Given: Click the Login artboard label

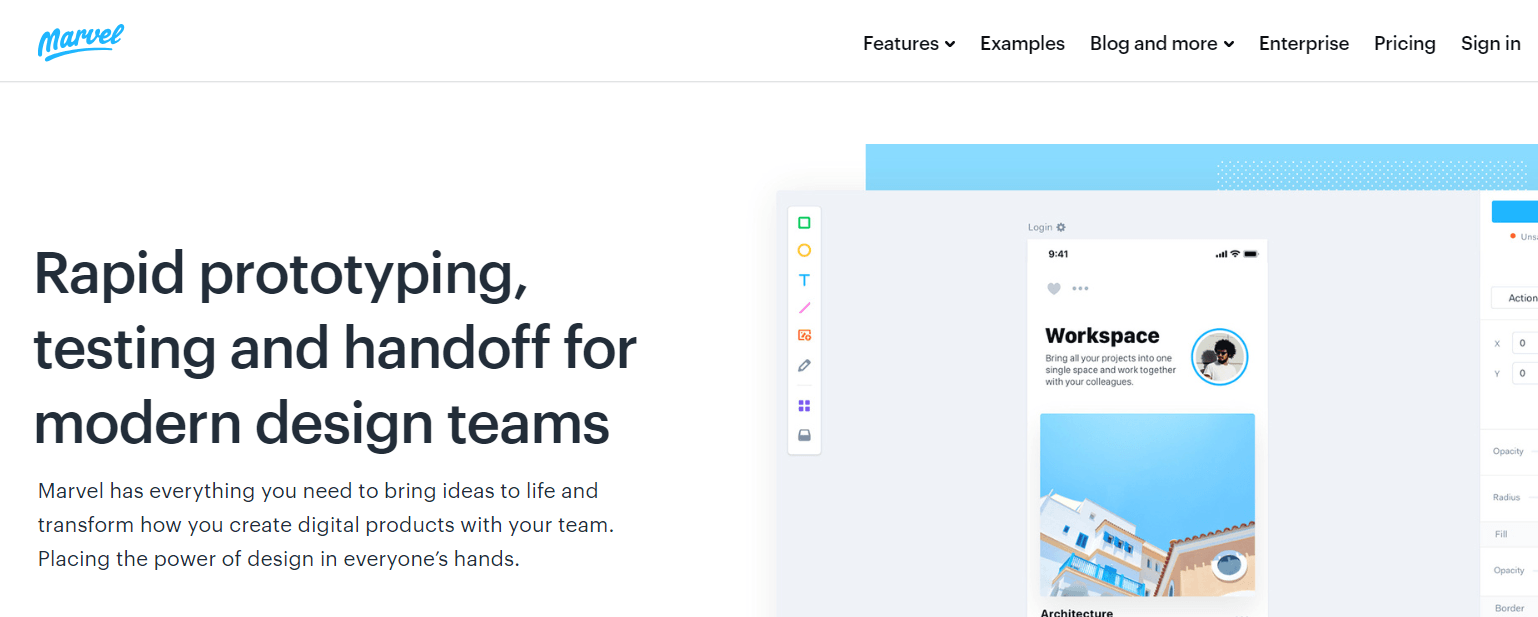Looking at the screenshot, I should click(1040, 227).
